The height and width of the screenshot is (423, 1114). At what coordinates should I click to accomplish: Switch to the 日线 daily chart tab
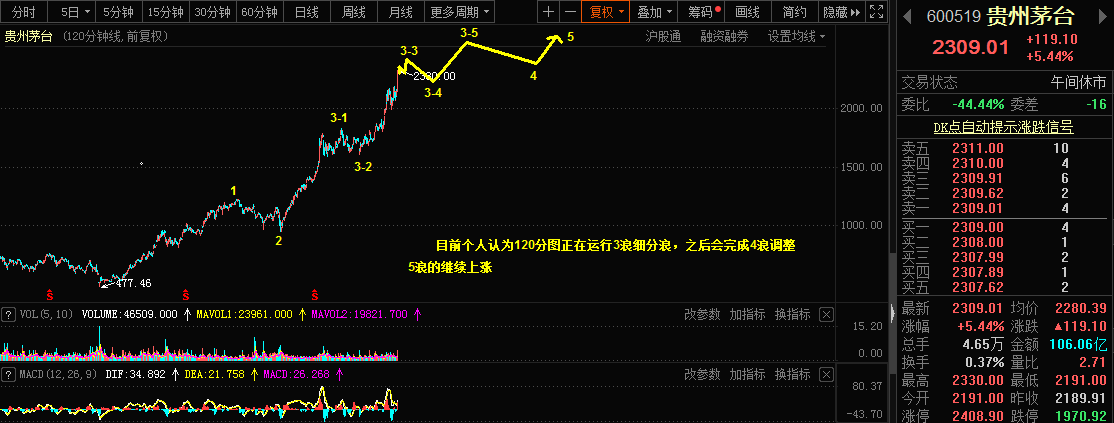(x=306, y=11)
